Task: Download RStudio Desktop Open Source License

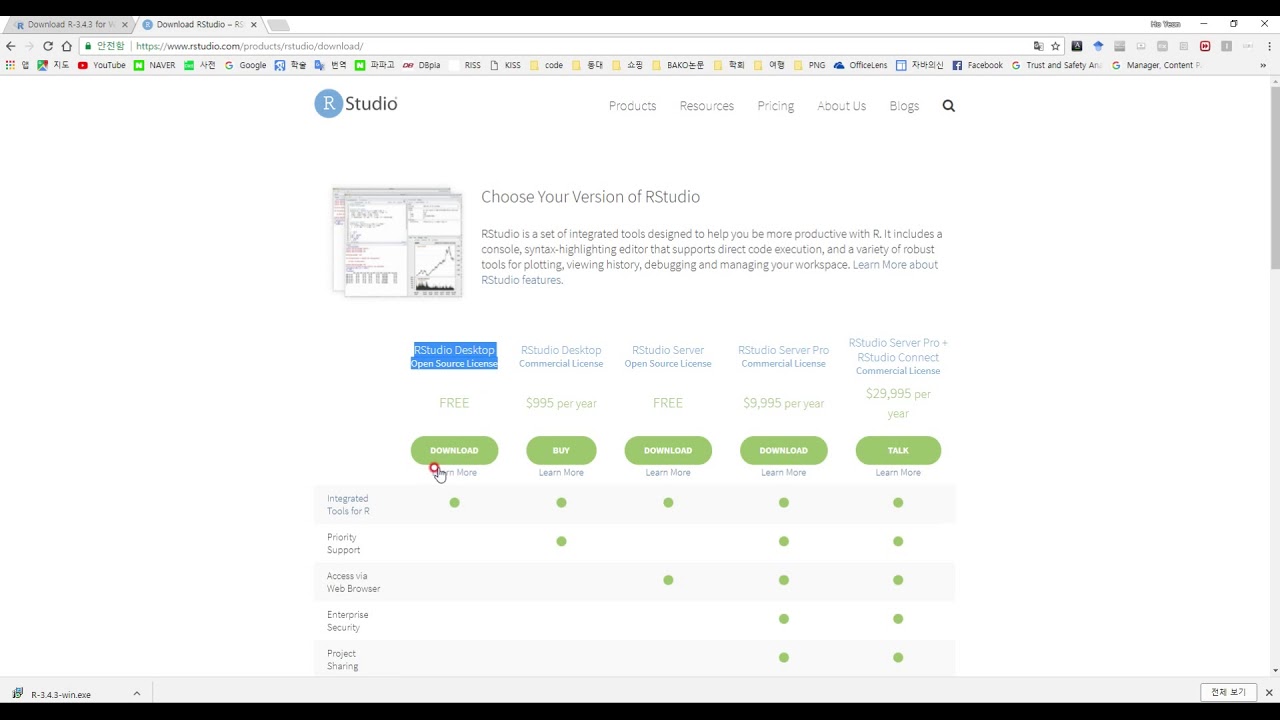Action: point(454,451)
